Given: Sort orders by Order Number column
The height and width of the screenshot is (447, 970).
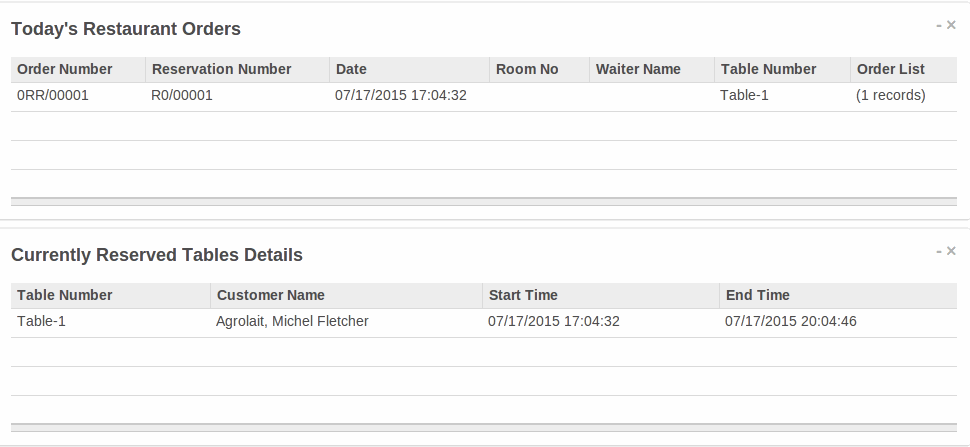Looking at the screenshot, I should [65, 69].
